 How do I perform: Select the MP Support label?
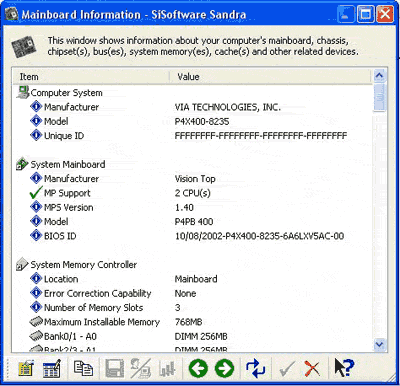point(67,193)
